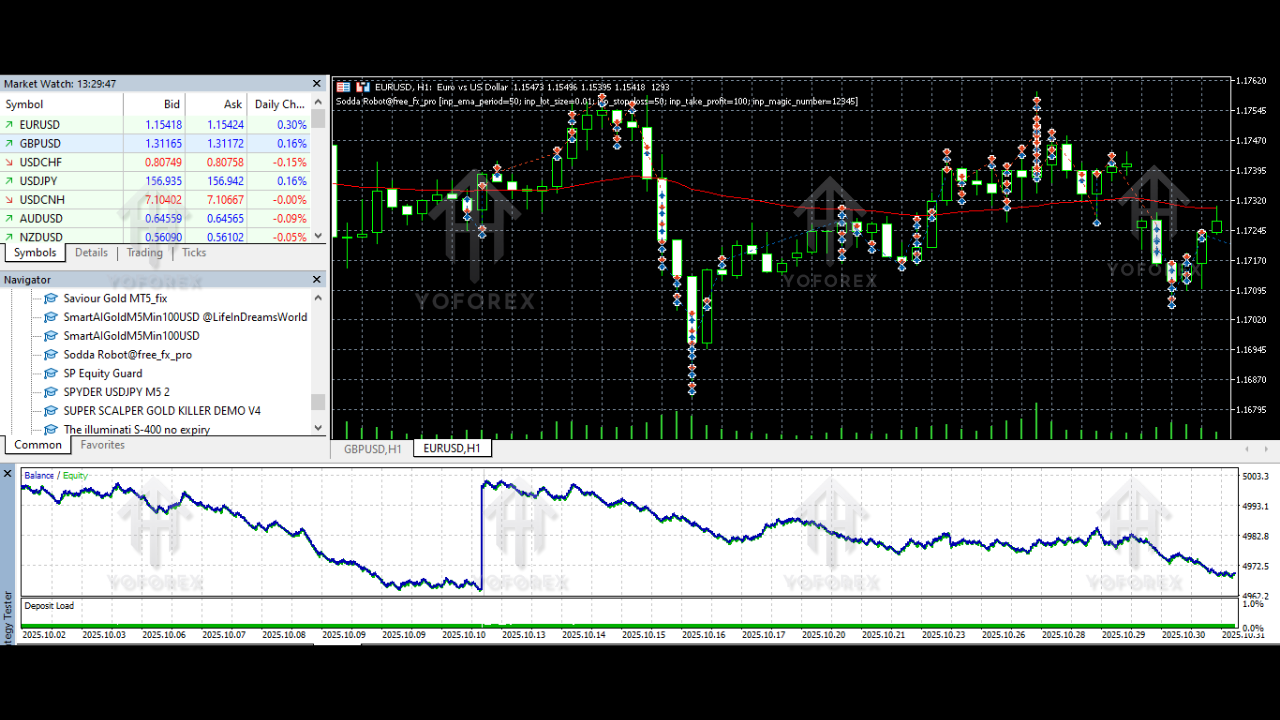Select SUPER SCALPER GOLD KILLER DEMO V4
The width and height of the screenshot is (1280, 720).
(x=162, y=411)
